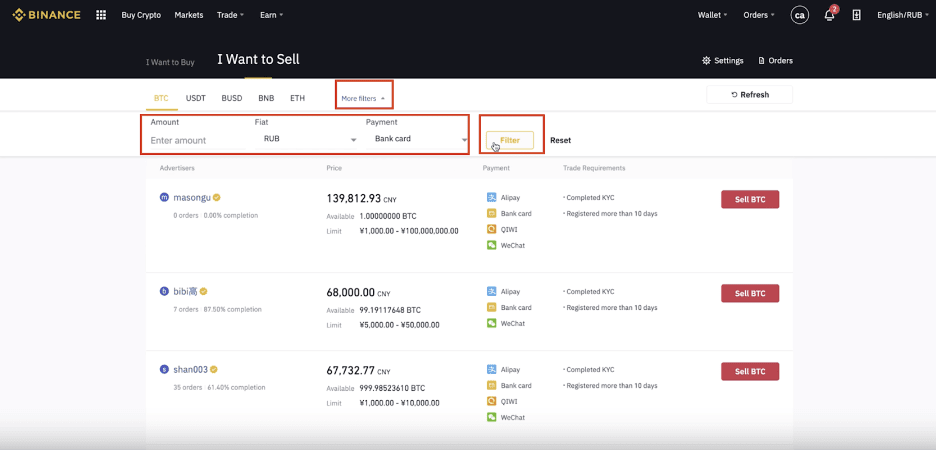Screen dimensions: 936x450
Task: Click Bank card icon in masongu's row
Action: (x=491, y=213)
